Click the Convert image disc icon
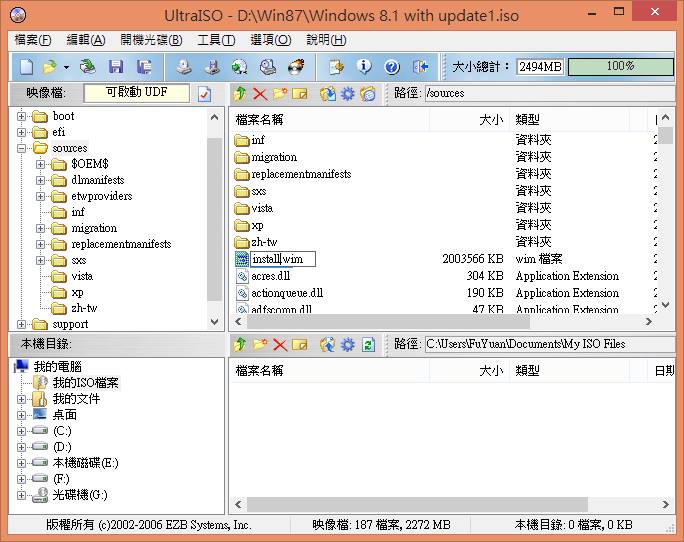 [239, 67]
